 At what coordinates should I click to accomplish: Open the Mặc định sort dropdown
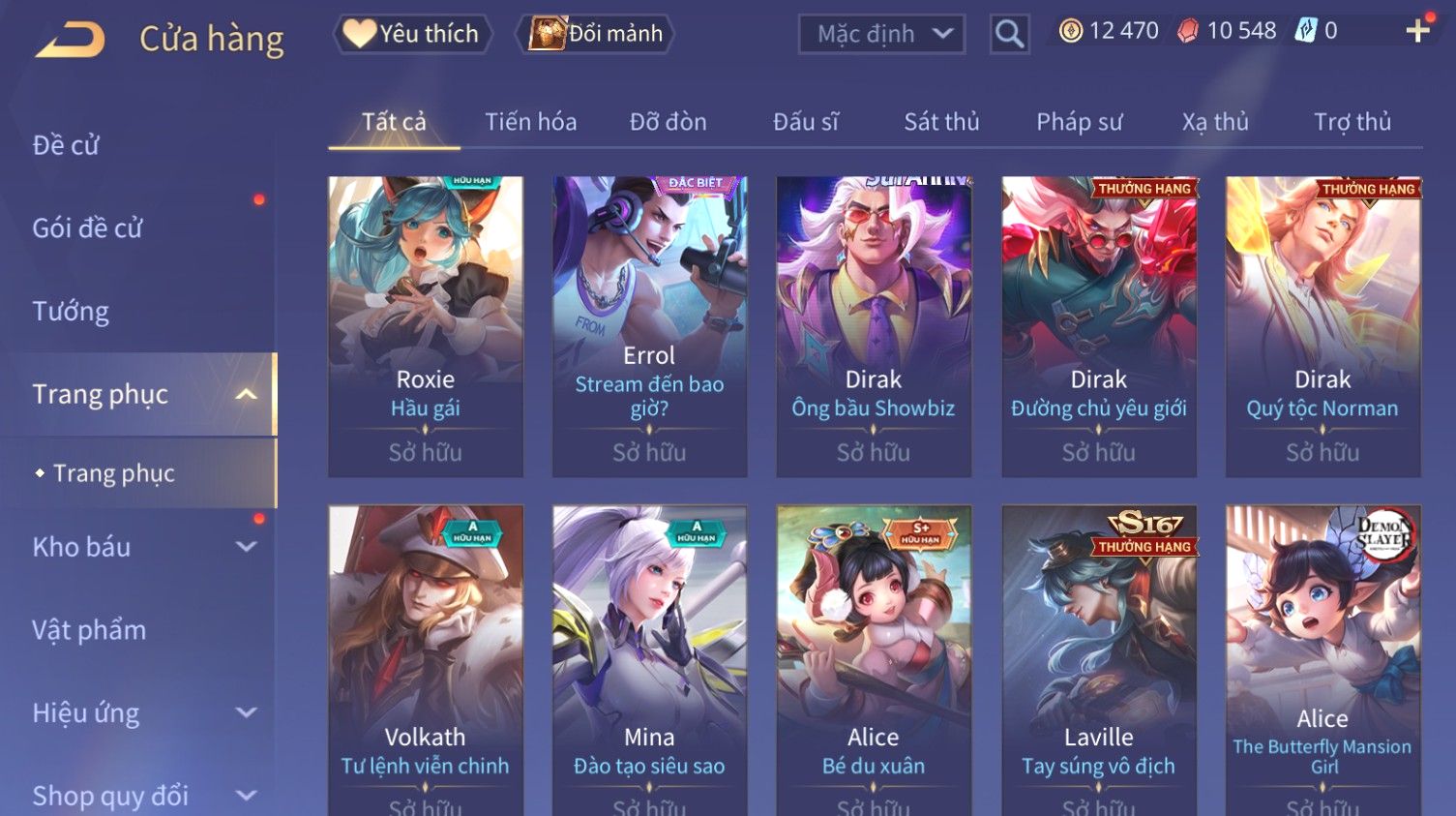pyautogui.click(x=881, y=34)
